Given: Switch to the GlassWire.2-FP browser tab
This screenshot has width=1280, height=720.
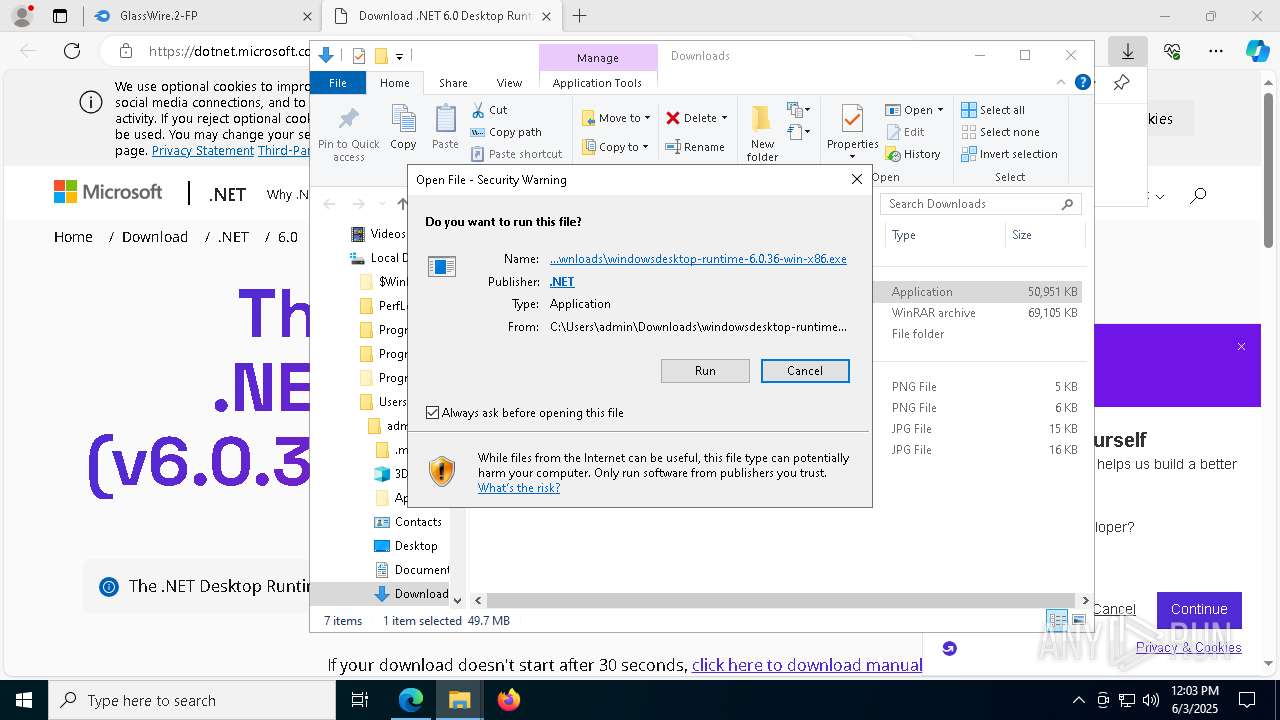Looking at the screenshot, I should [202, 16].
